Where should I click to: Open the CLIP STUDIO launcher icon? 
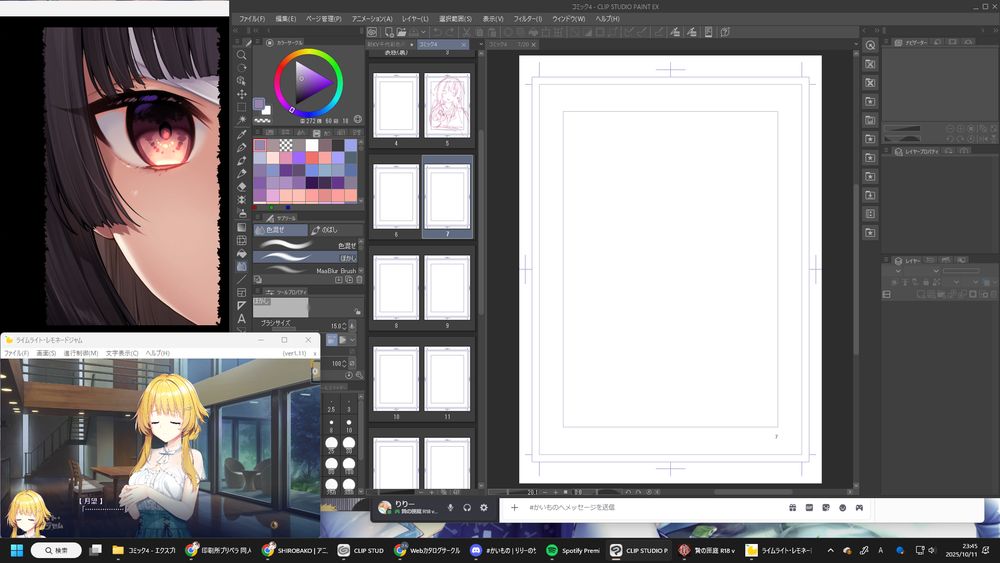[x=372, y=32]
